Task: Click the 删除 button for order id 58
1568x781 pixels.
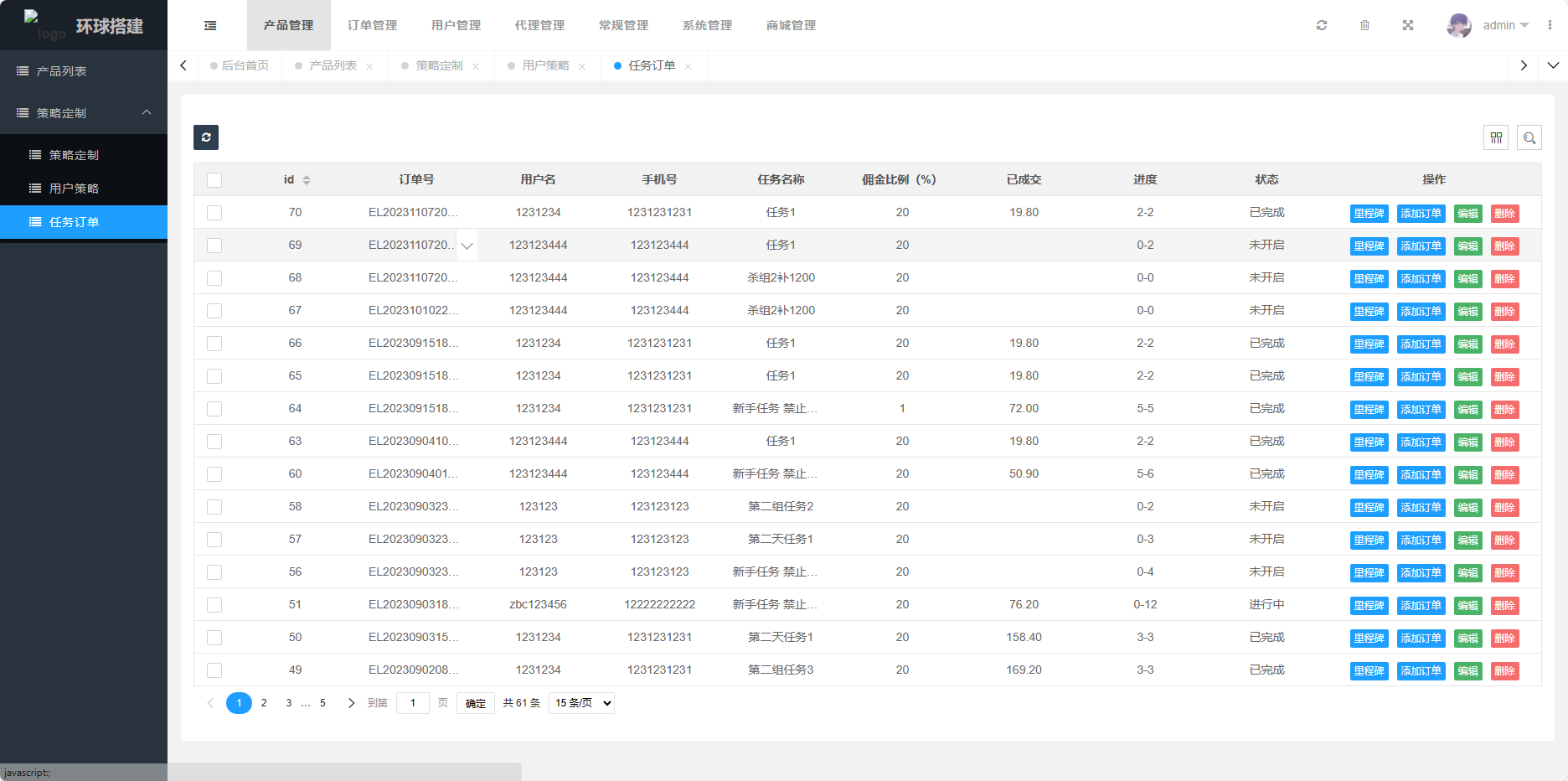Action: point(1505,508)
